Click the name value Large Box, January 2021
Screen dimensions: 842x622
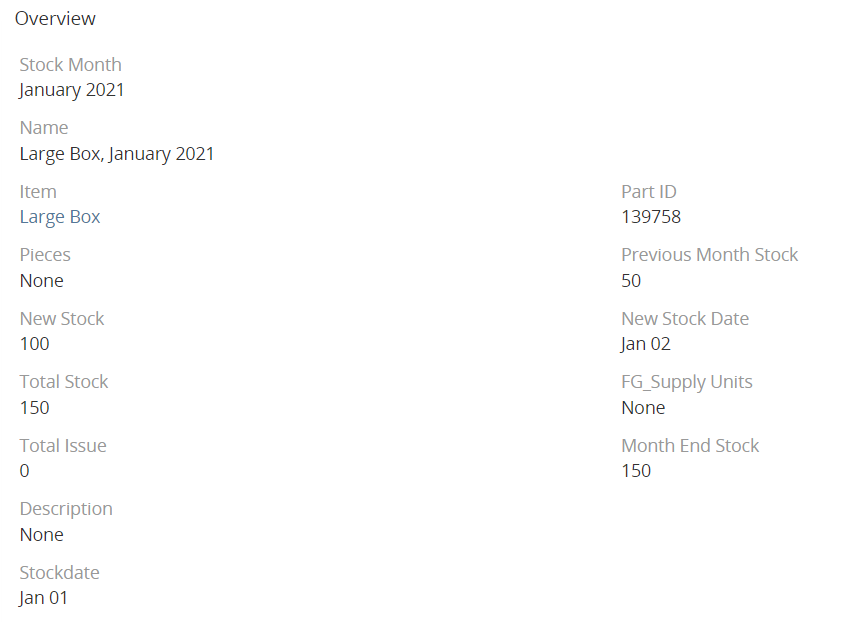117,154
